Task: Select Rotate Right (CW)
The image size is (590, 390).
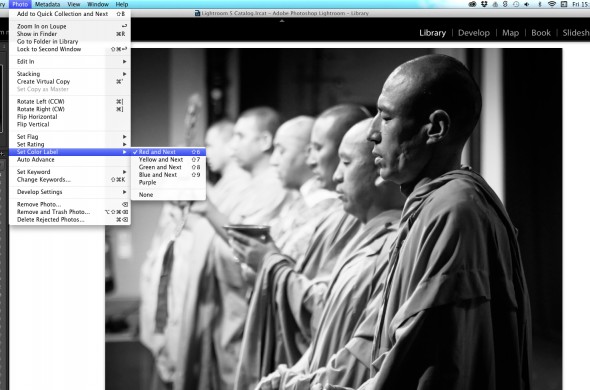Action: pos(70,109)
